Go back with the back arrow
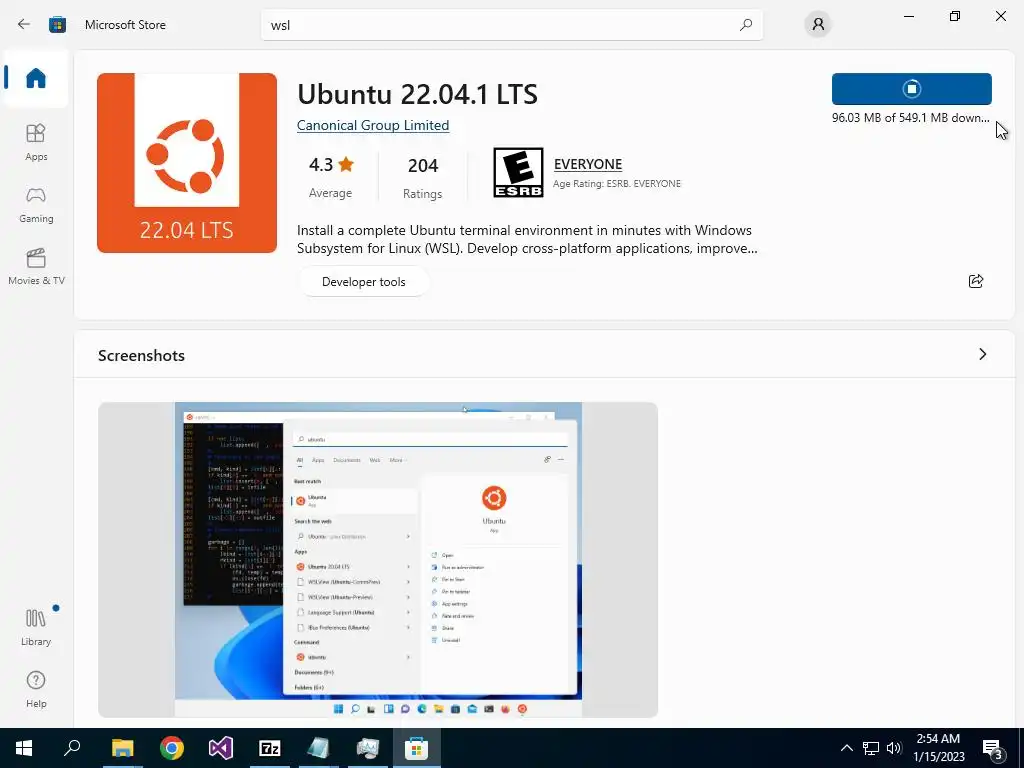The height and width of the screenshot is (768, 1024). pyautogui.click(x=24, y=25)
